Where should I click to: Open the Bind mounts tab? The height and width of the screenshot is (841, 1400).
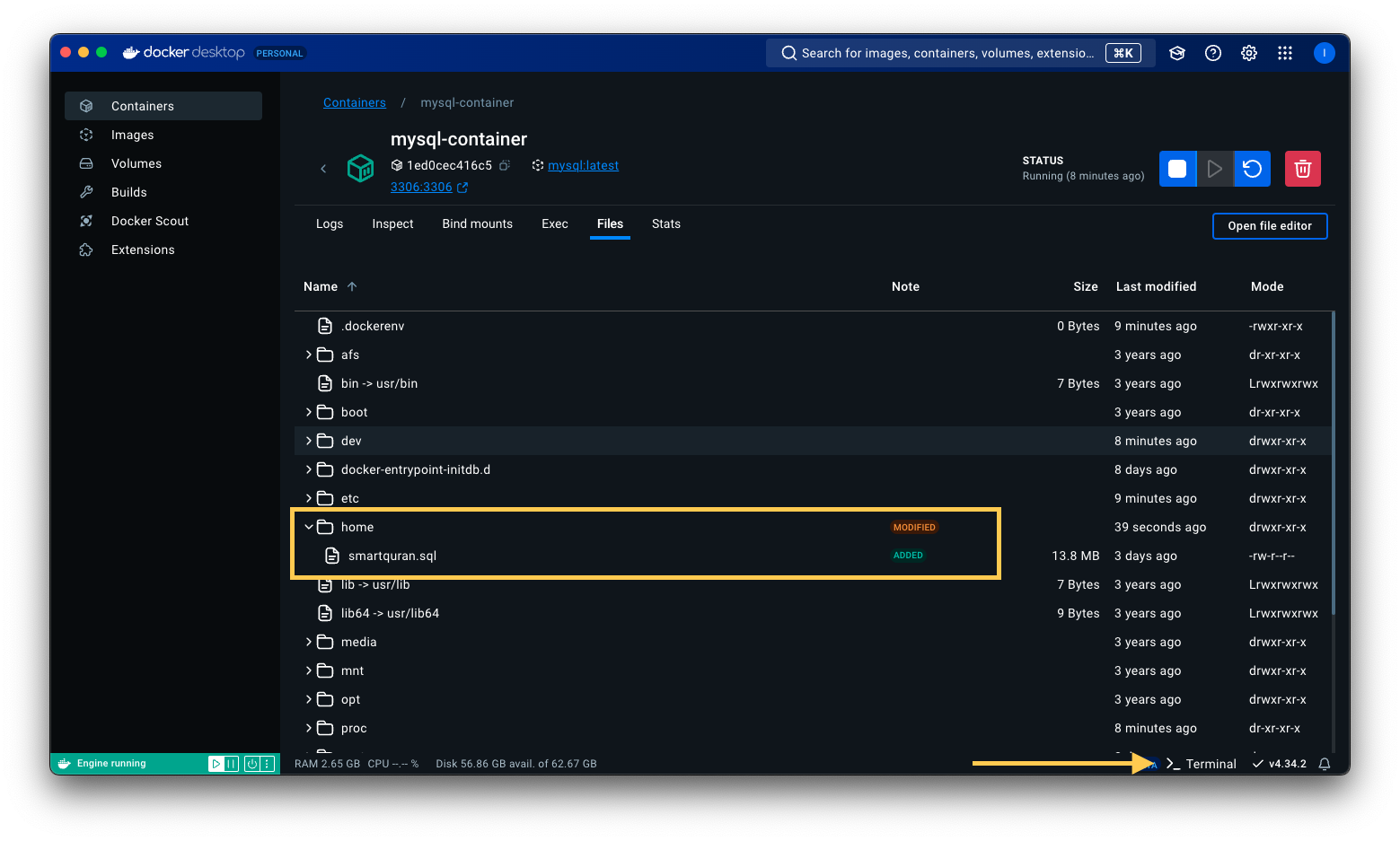pos(477,223)
